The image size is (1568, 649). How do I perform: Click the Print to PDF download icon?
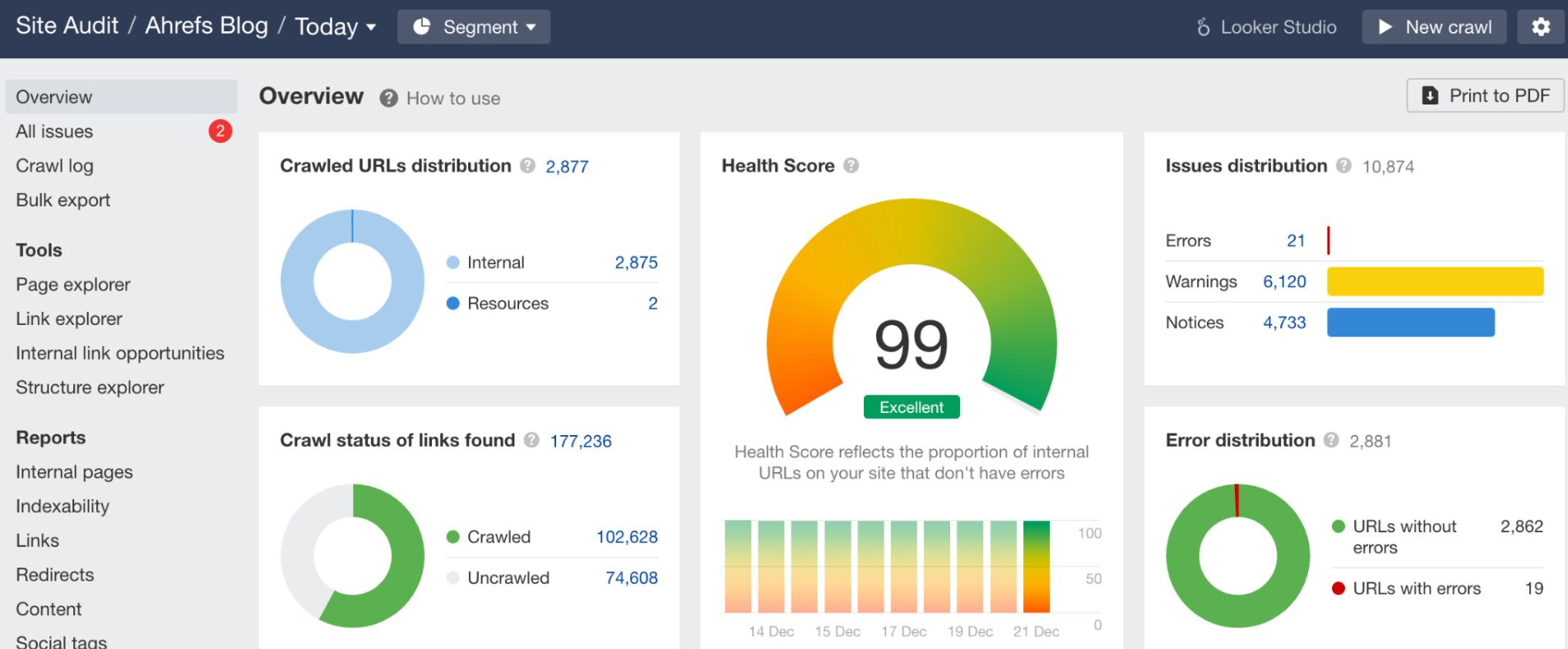1431,95
